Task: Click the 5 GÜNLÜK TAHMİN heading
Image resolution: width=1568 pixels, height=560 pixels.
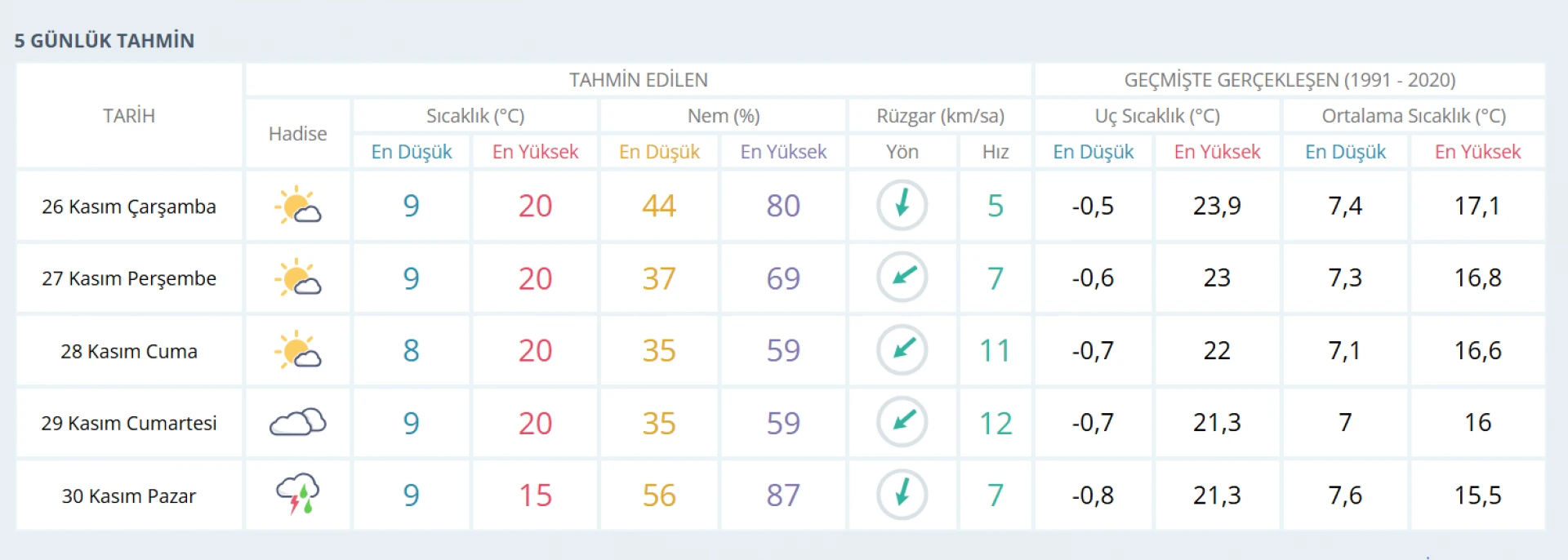Action: pyautogui.click(x=105, y=41)
